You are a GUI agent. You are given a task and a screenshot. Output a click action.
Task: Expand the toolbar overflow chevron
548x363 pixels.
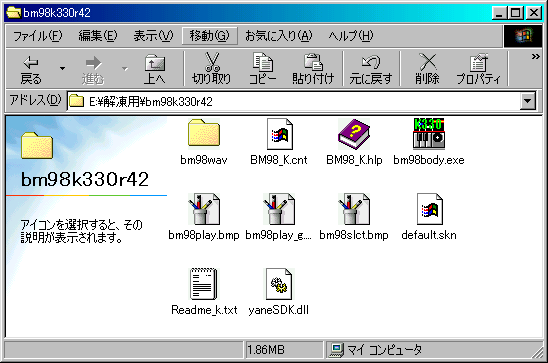click(x=535, y=56)
